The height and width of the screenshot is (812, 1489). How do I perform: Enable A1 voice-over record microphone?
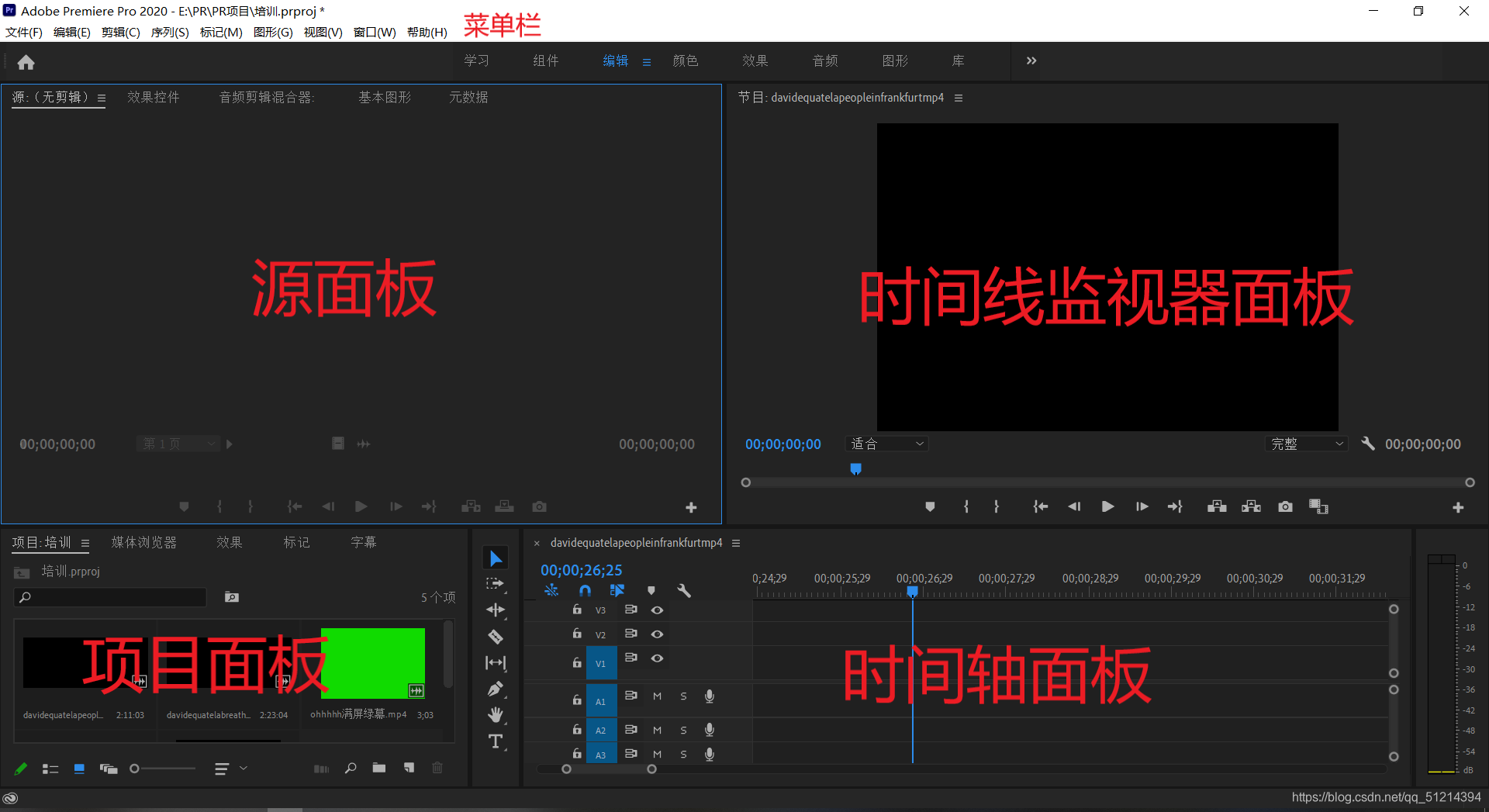pos(709,696)
